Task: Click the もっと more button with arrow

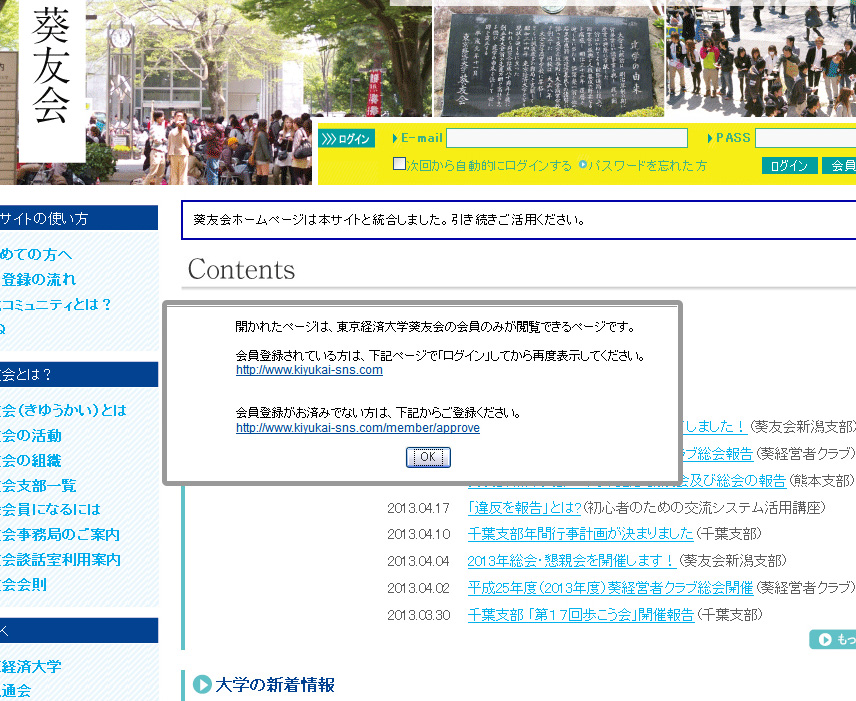Action: (832, 640)
